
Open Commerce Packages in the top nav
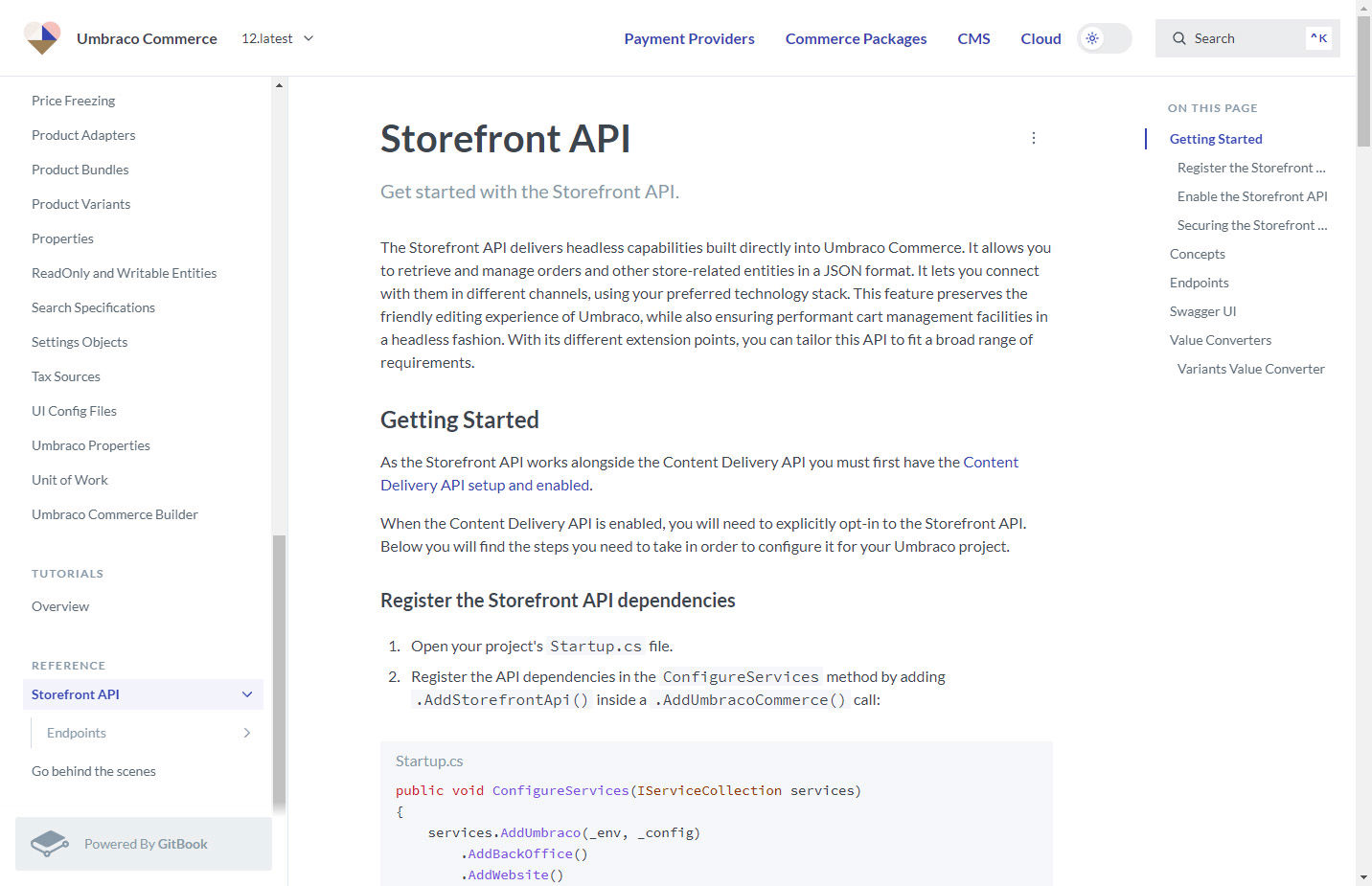857,38
